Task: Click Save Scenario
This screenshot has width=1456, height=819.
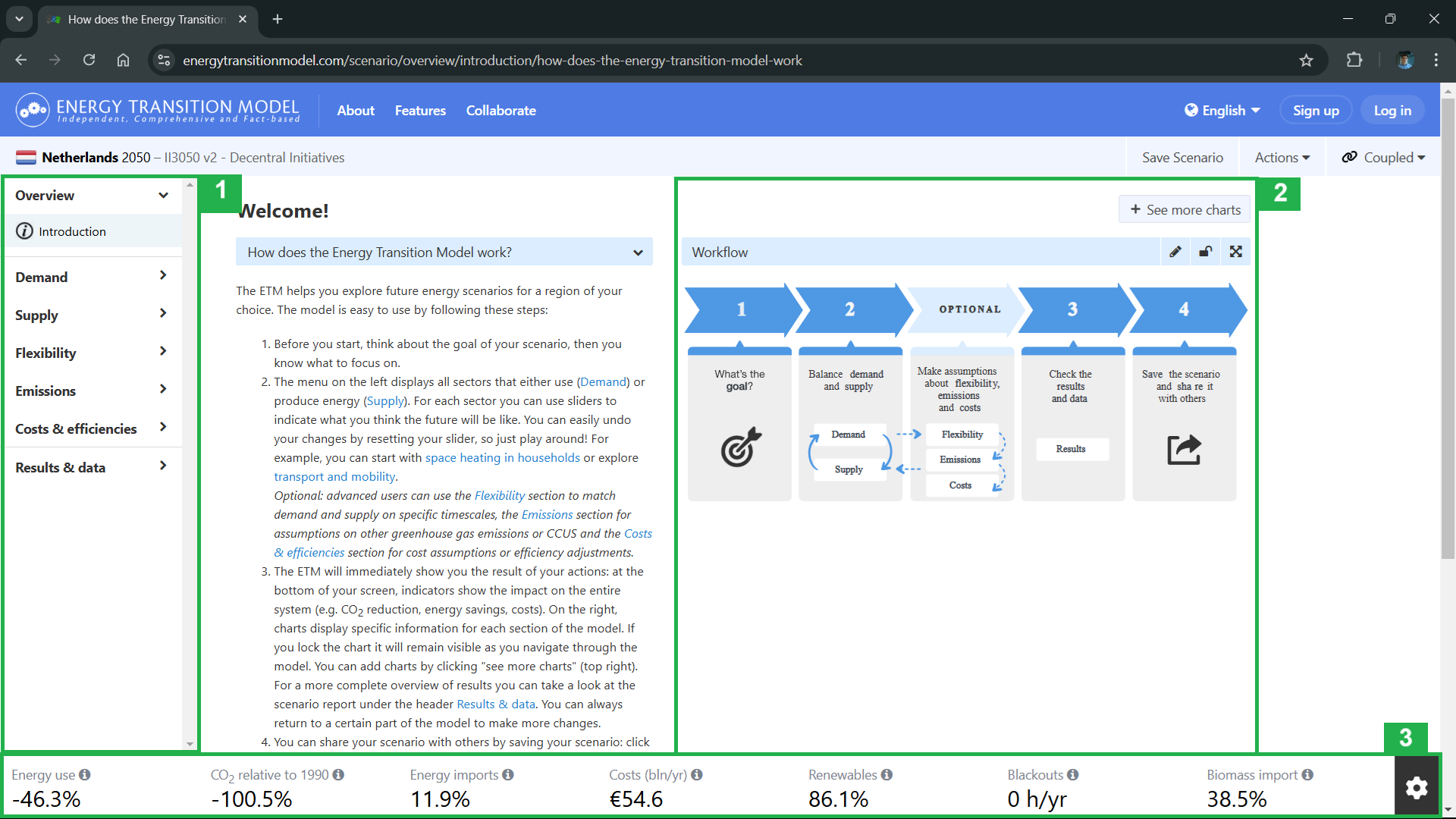Action: point(1182,157)
